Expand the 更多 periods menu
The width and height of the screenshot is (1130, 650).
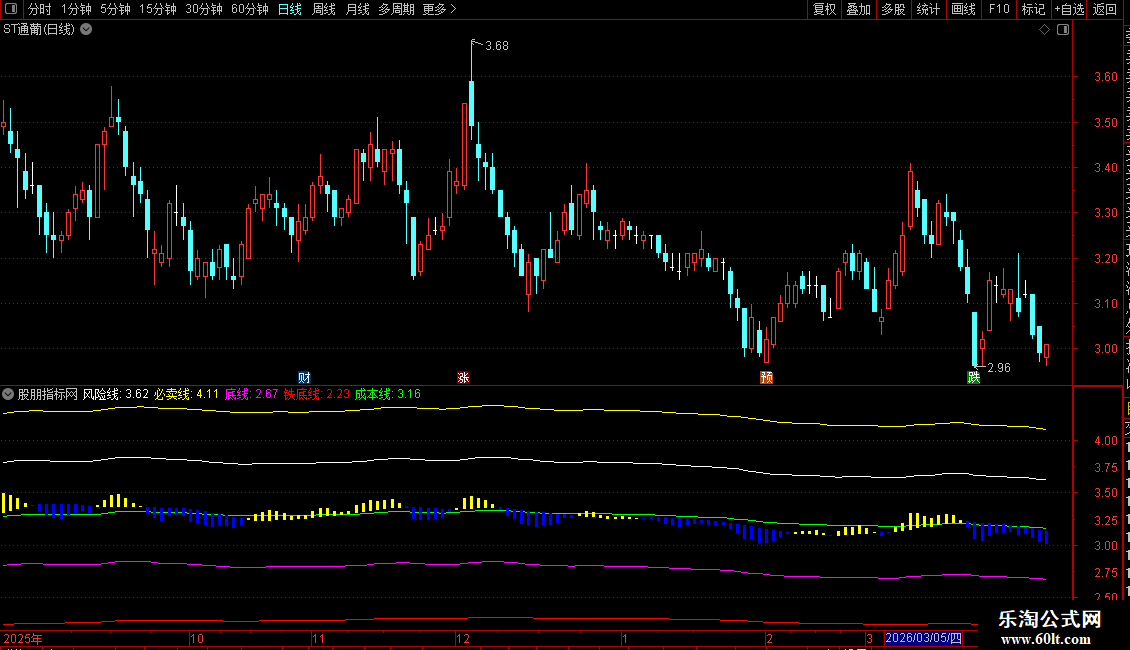440,9
